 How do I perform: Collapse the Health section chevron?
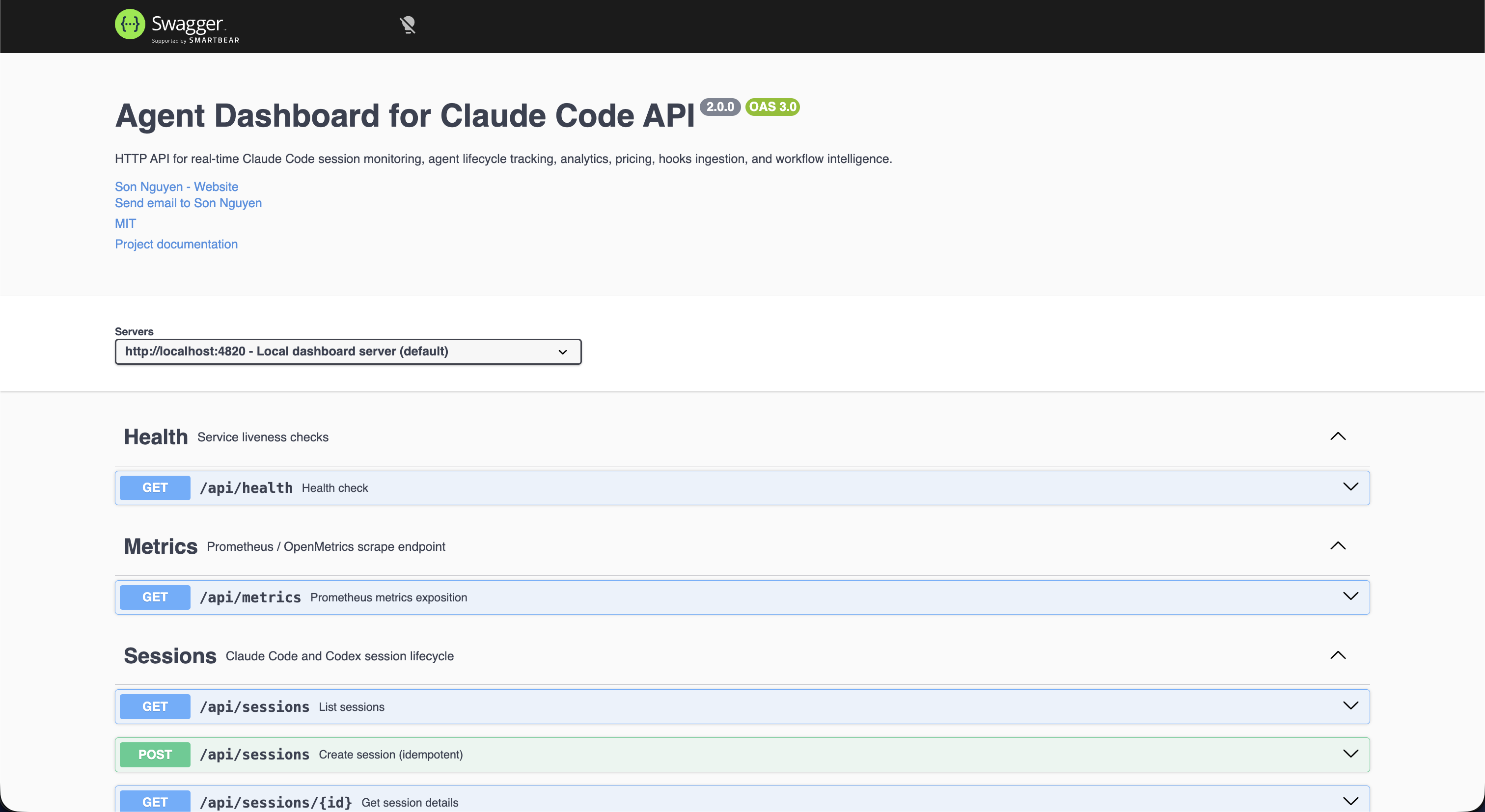(x=1338, y=436)
